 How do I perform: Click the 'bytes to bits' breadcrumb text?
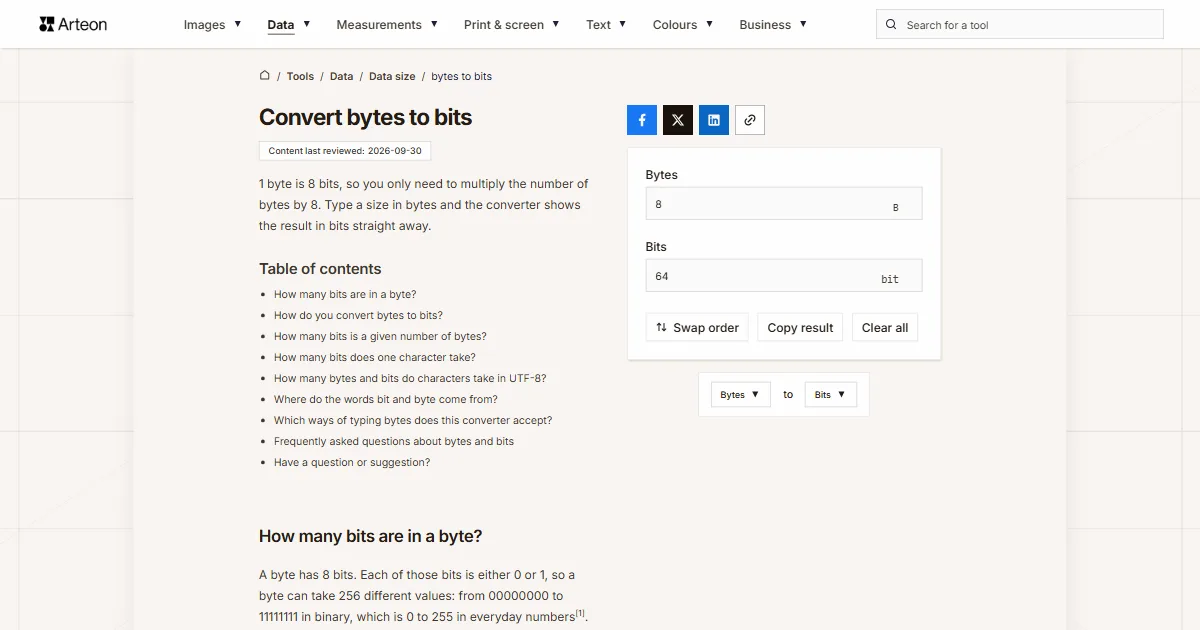[462, 76]
